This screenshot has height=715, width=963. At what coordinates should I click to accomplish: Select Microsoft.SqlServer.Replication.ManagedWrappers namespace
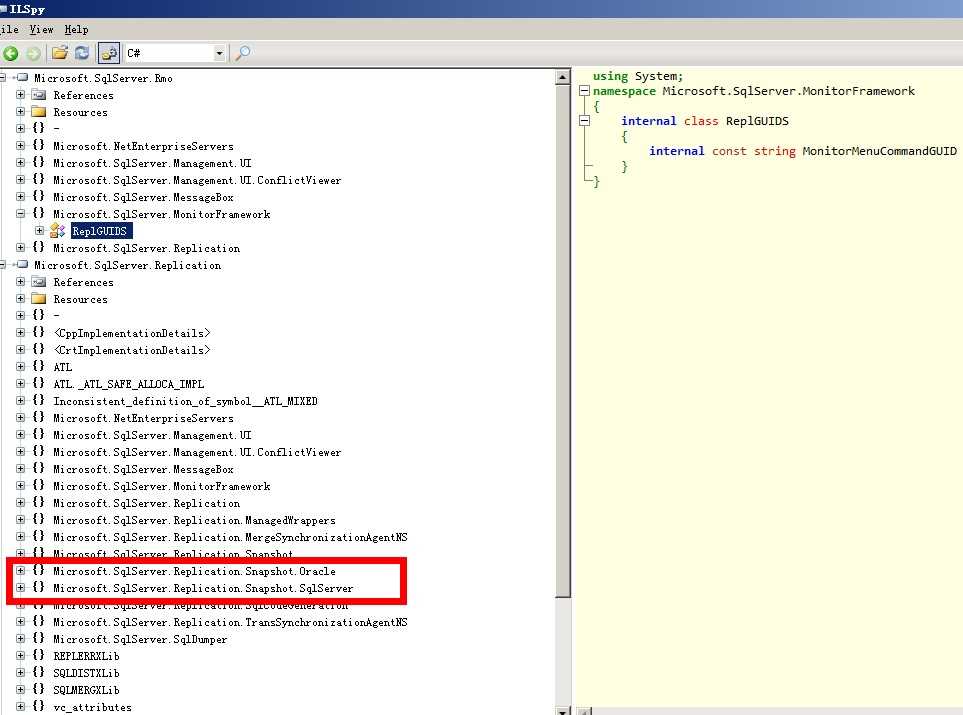click(194, 520)
